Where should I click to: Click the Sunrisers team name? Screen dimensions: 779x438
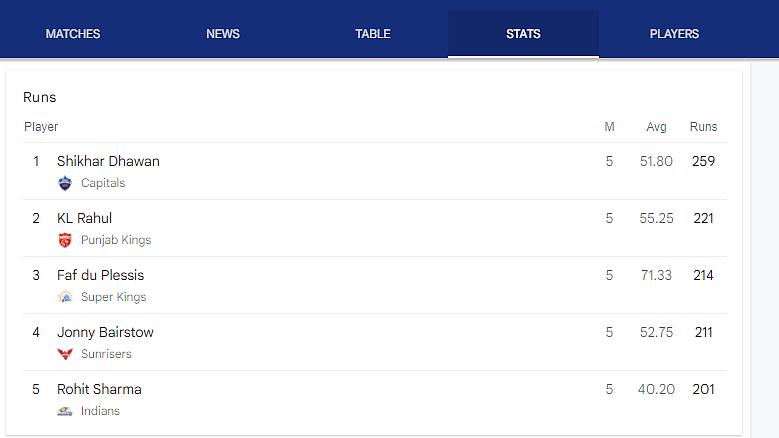coord(106,354)
